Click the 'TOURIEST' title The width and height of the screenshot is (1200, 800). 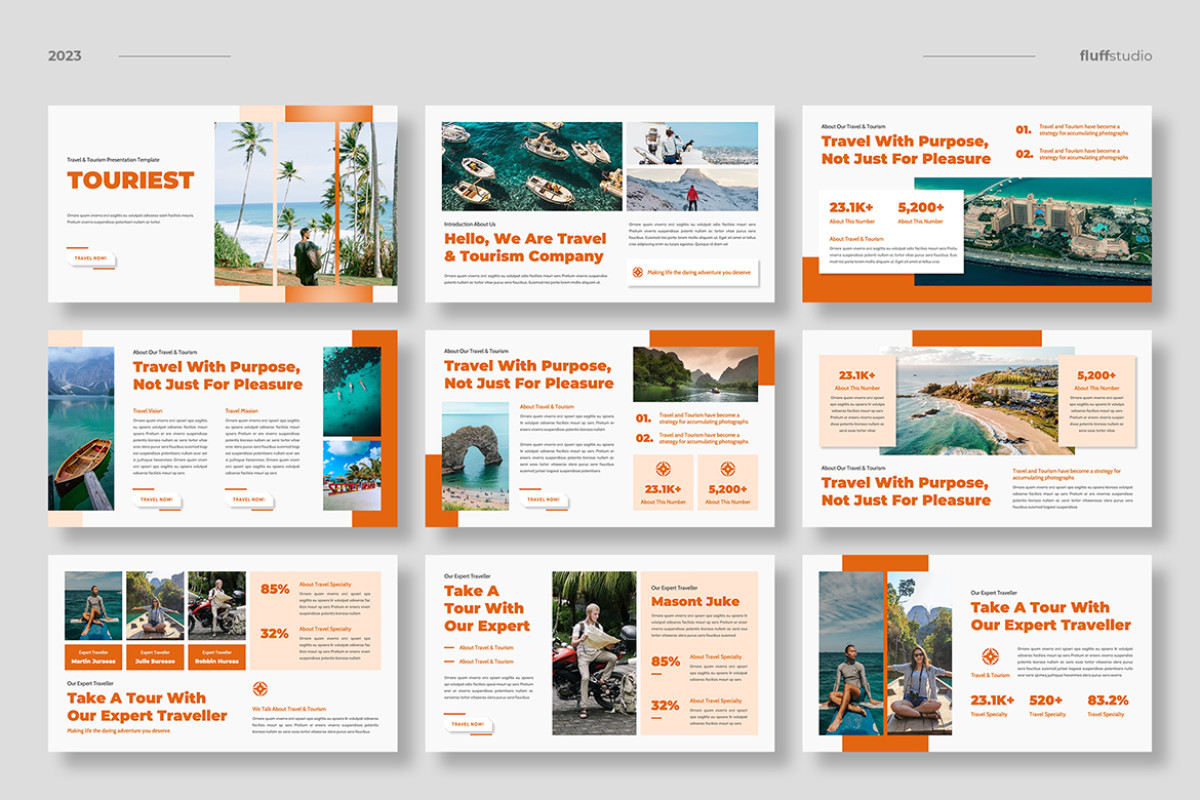tap(131, 181)
